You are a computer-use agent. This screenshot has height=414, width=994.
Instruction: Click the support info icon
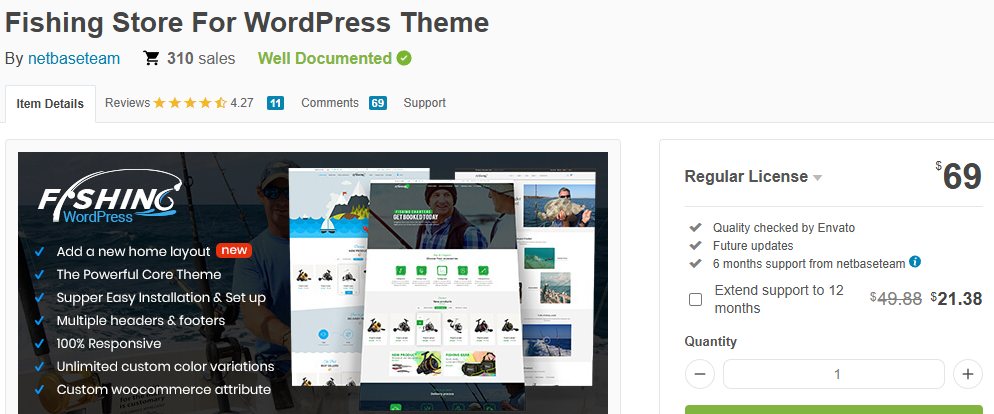tap(915, 261)
